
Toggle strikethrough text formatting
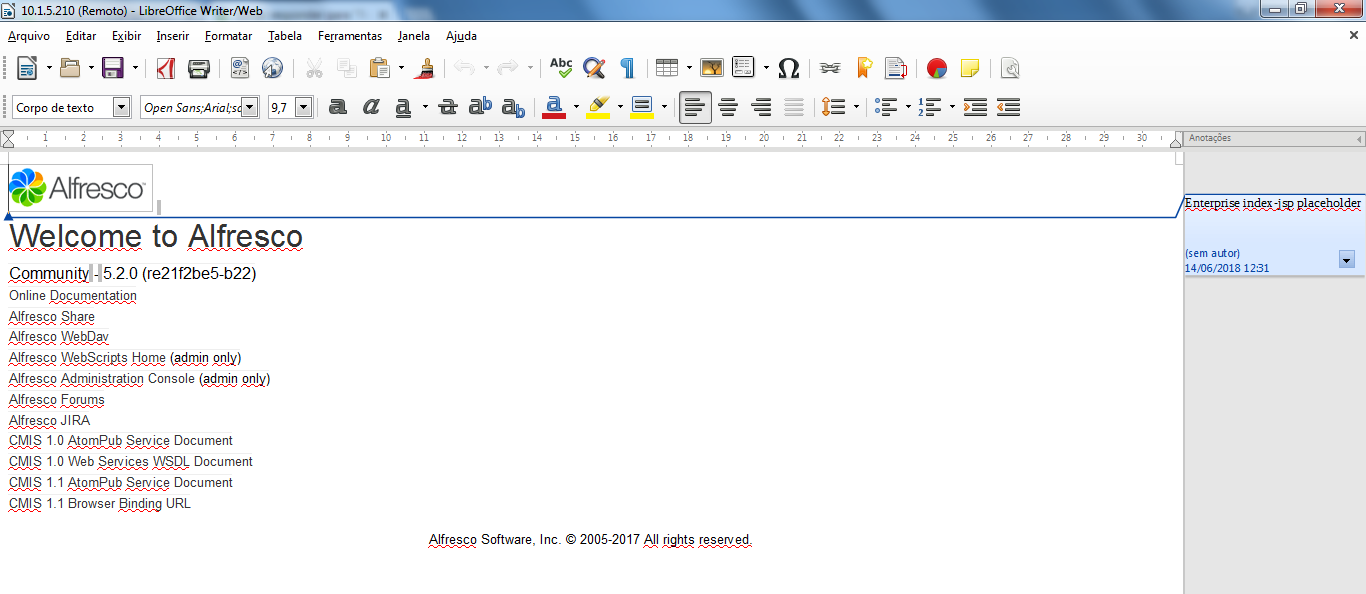click(x=448, y=107)
